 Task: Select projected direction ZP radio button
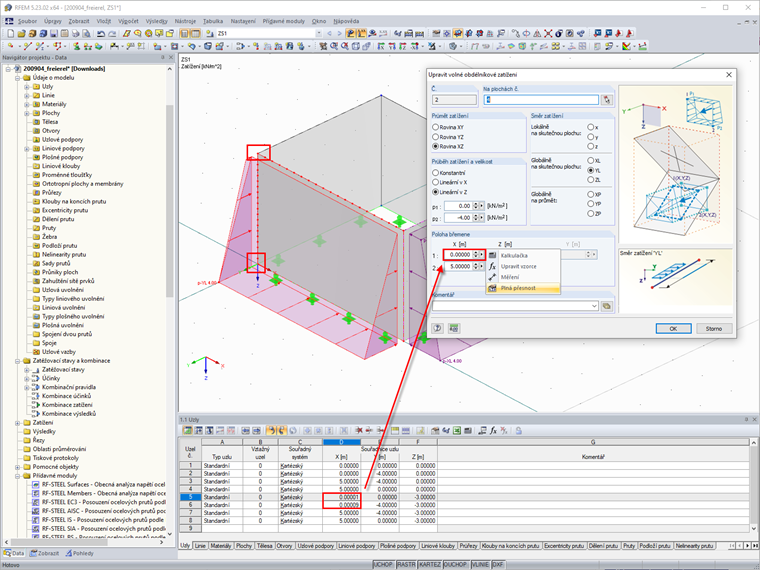click(x=590, y=213)
